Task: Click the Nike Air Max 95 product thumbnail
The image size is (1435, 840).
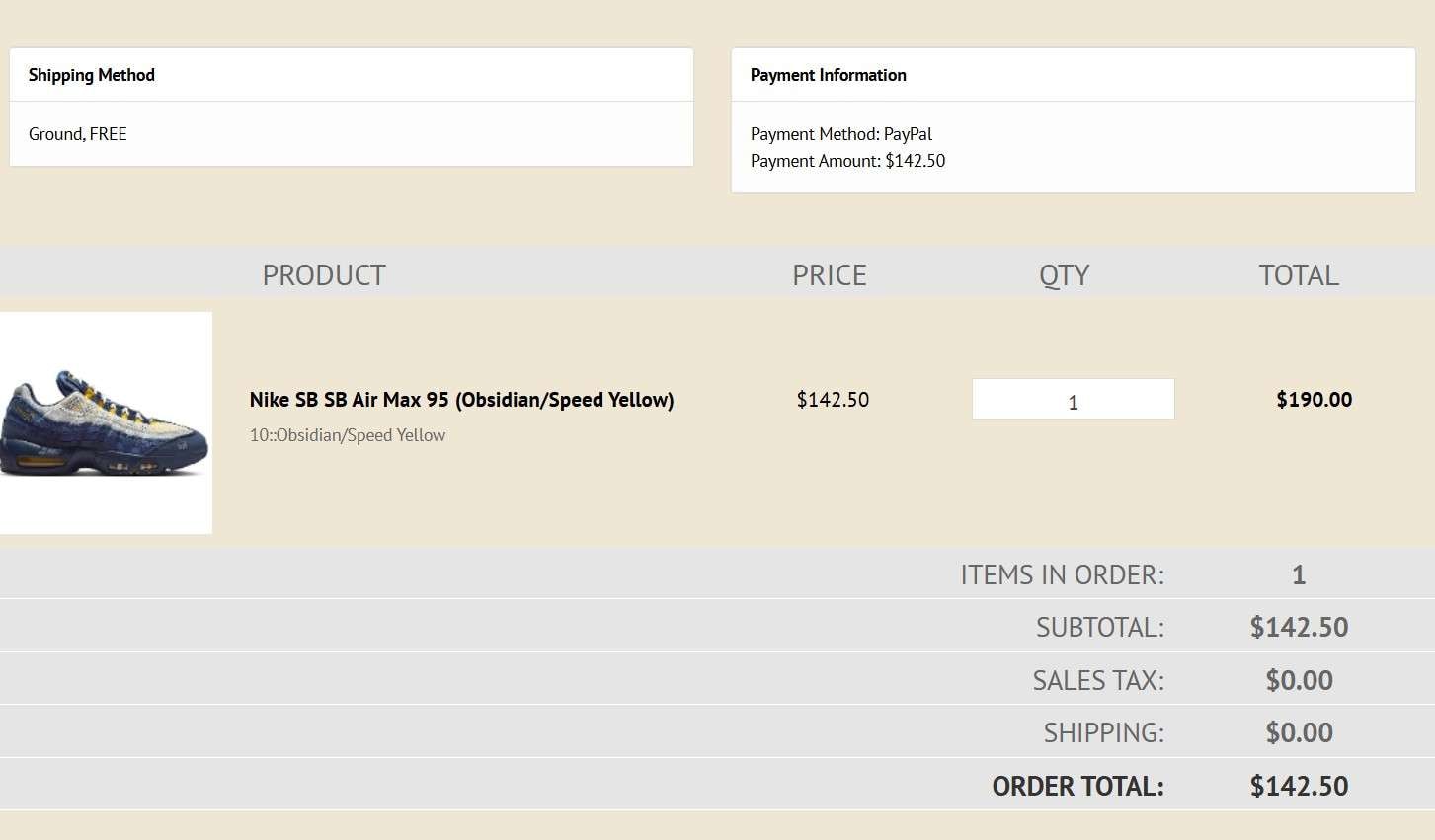Action: point(106,422)
